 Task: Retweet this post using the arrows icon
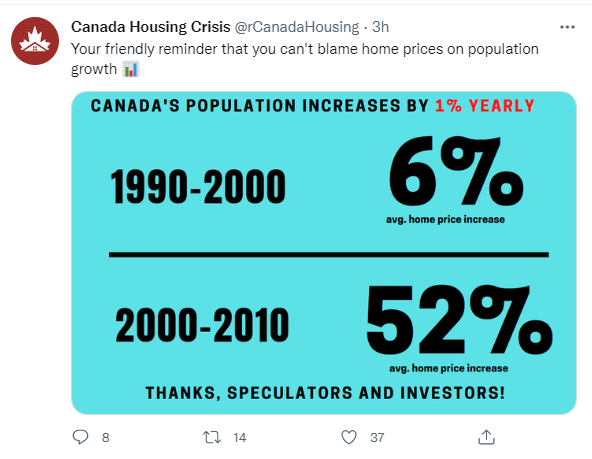[x=212, y=437]
